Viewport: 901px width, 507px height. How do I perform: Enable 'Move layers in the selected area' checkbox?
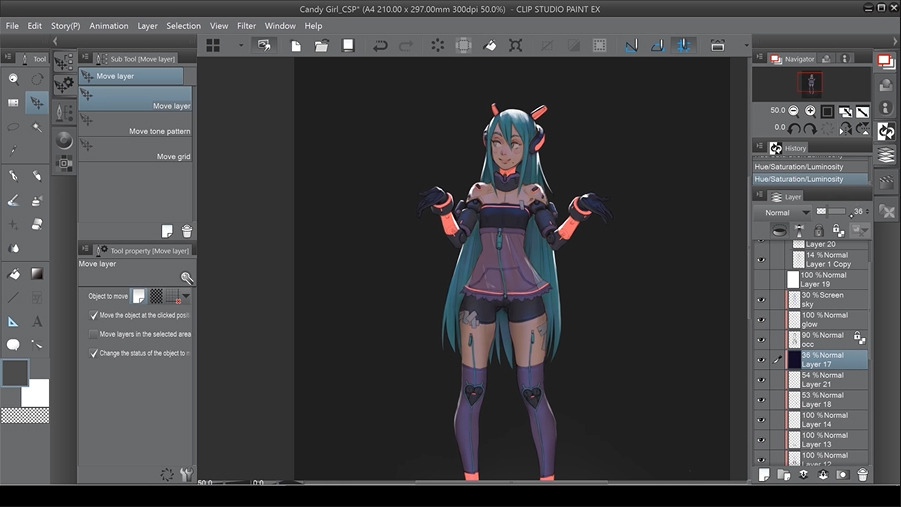pyautogui.click(x=94, y=334)
